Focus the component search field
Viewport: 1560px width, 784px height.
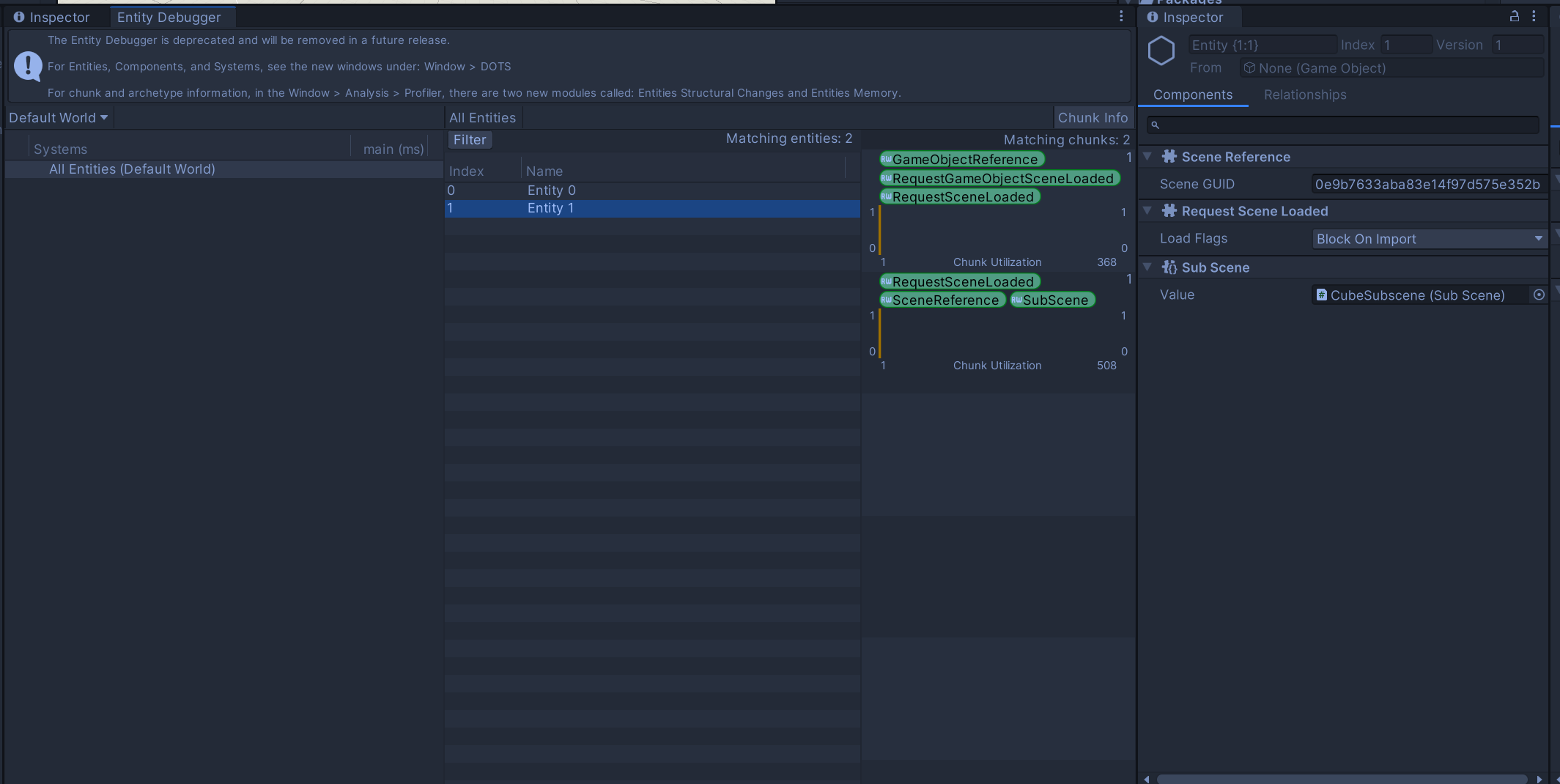point(1342,125)
